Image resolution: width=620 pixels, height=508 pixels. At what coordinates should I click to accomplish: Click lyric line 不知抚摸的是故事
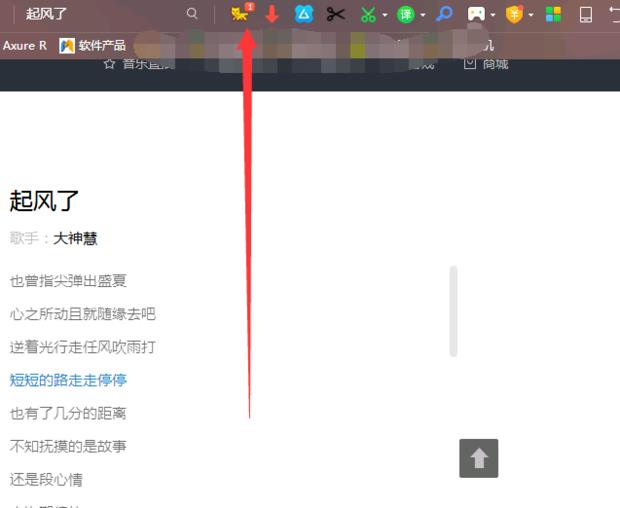[68, 447]
